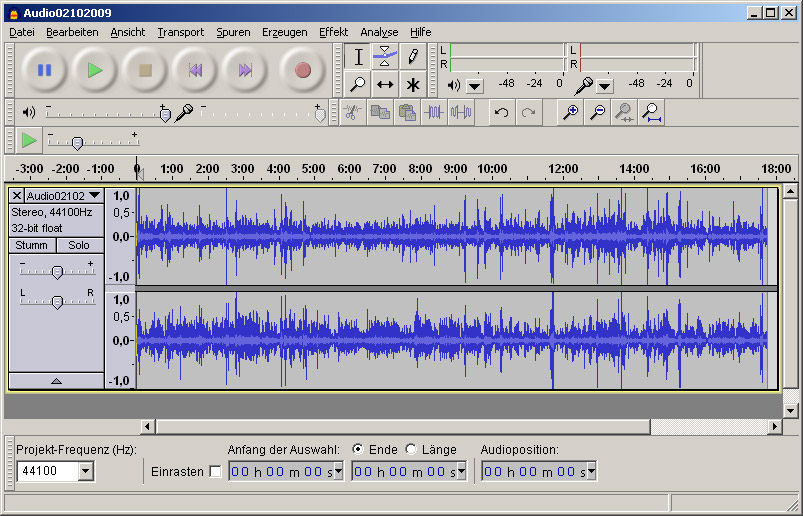Click the Zoom In magnifier
This screenshot has width=803, height=516.
[570, 112]
